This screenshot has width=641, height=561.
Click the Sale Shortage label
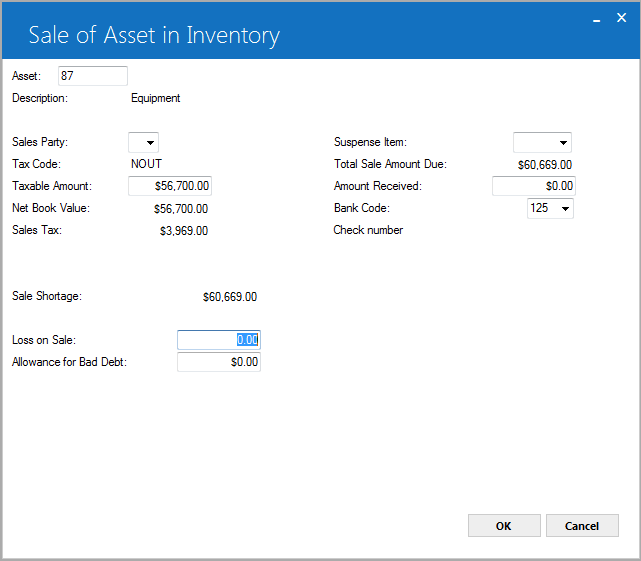click(47, 296)
